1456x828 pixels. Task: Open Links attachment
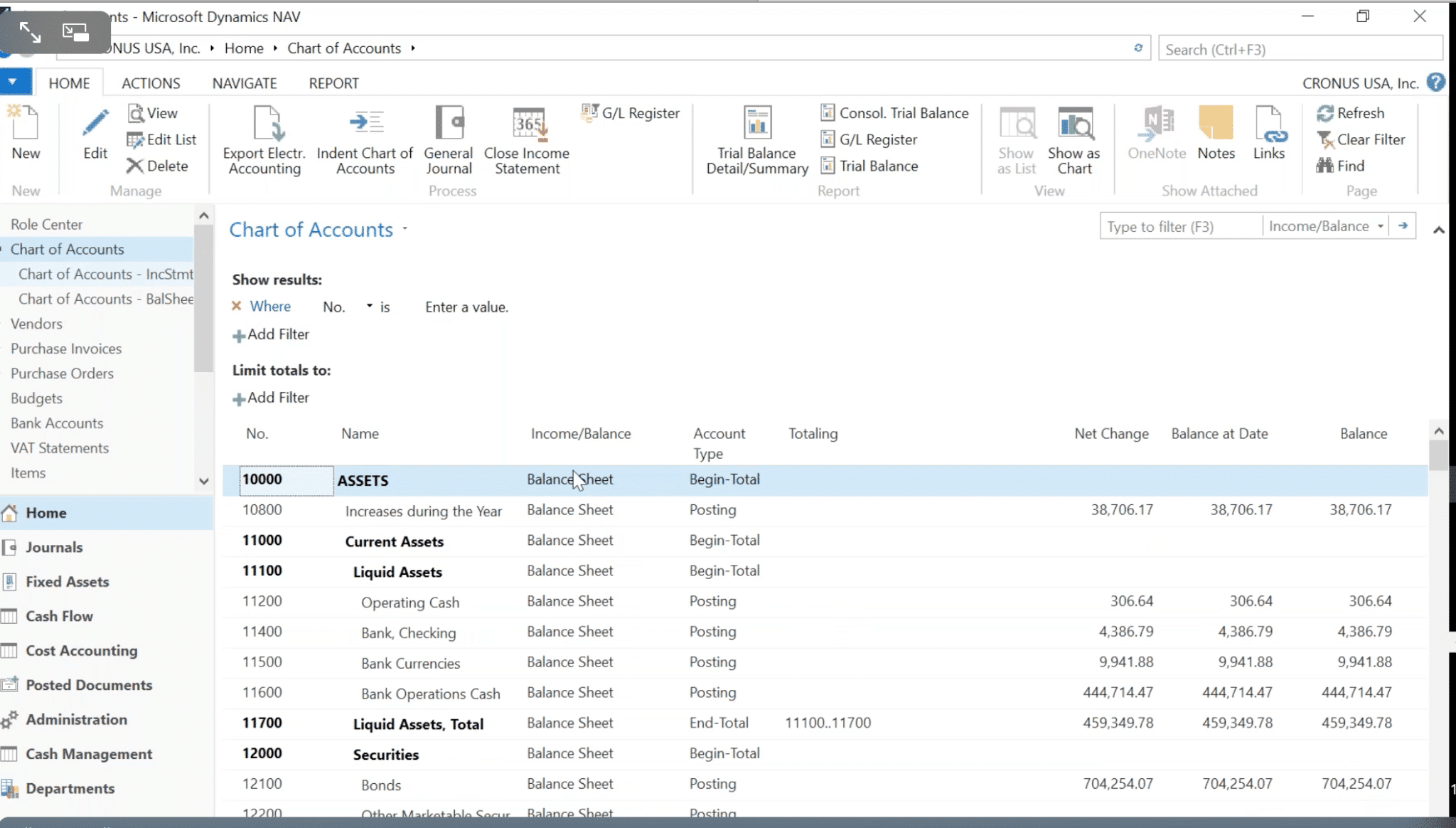point(1269,132)
